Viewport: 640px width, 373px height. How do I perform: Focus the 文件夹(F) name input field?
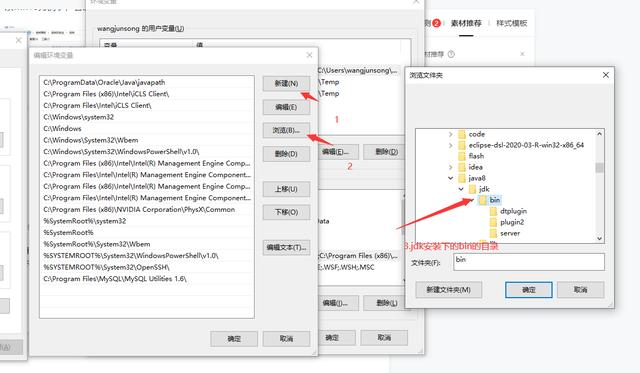coord(529,262)
